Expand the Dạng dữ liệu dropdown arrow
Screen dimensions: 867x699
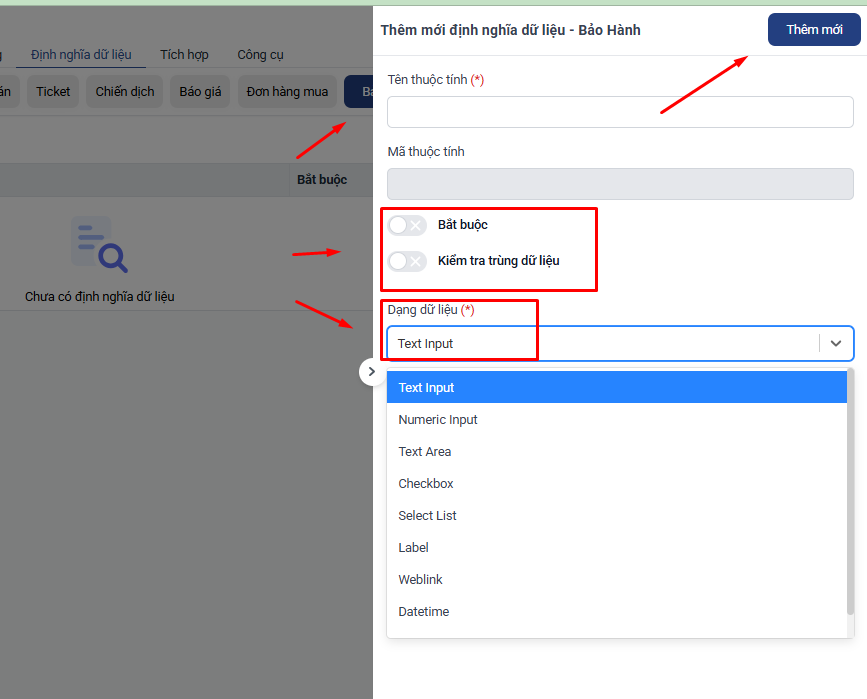(x=836, y=343)
